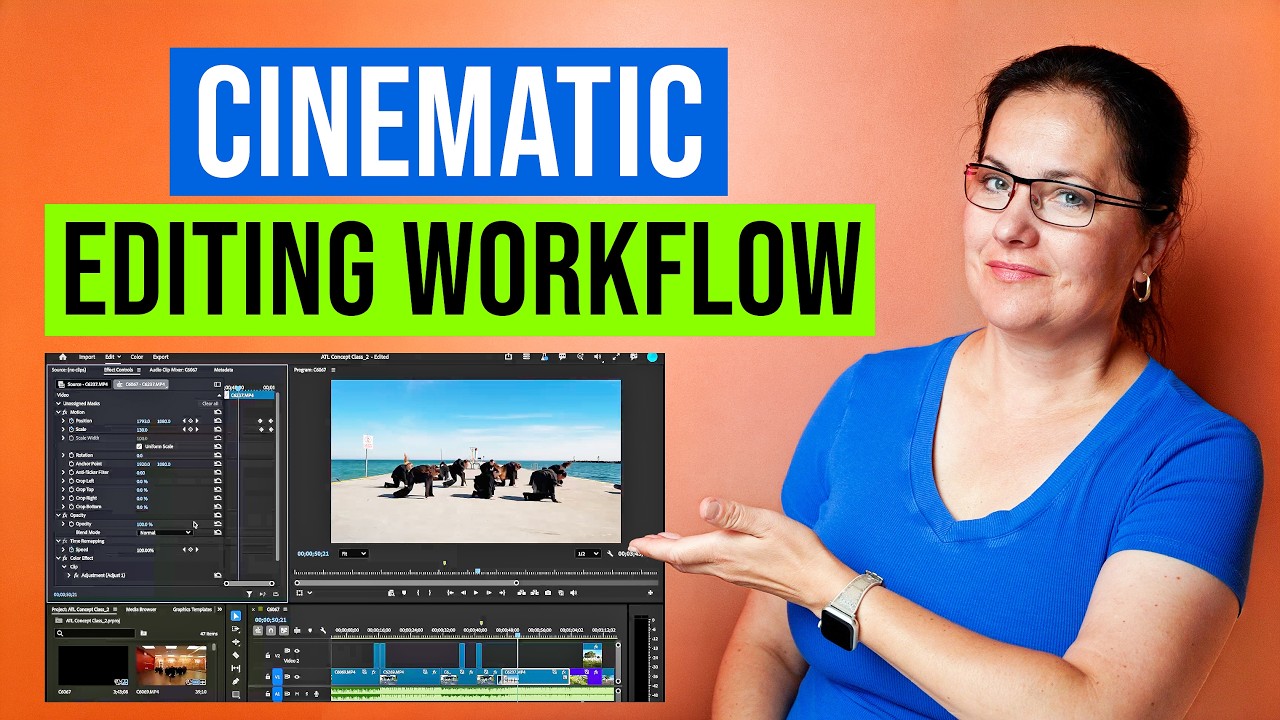Select the Pen tool
The height and width of the screenshot is (720, 1280).
point(236,681)
